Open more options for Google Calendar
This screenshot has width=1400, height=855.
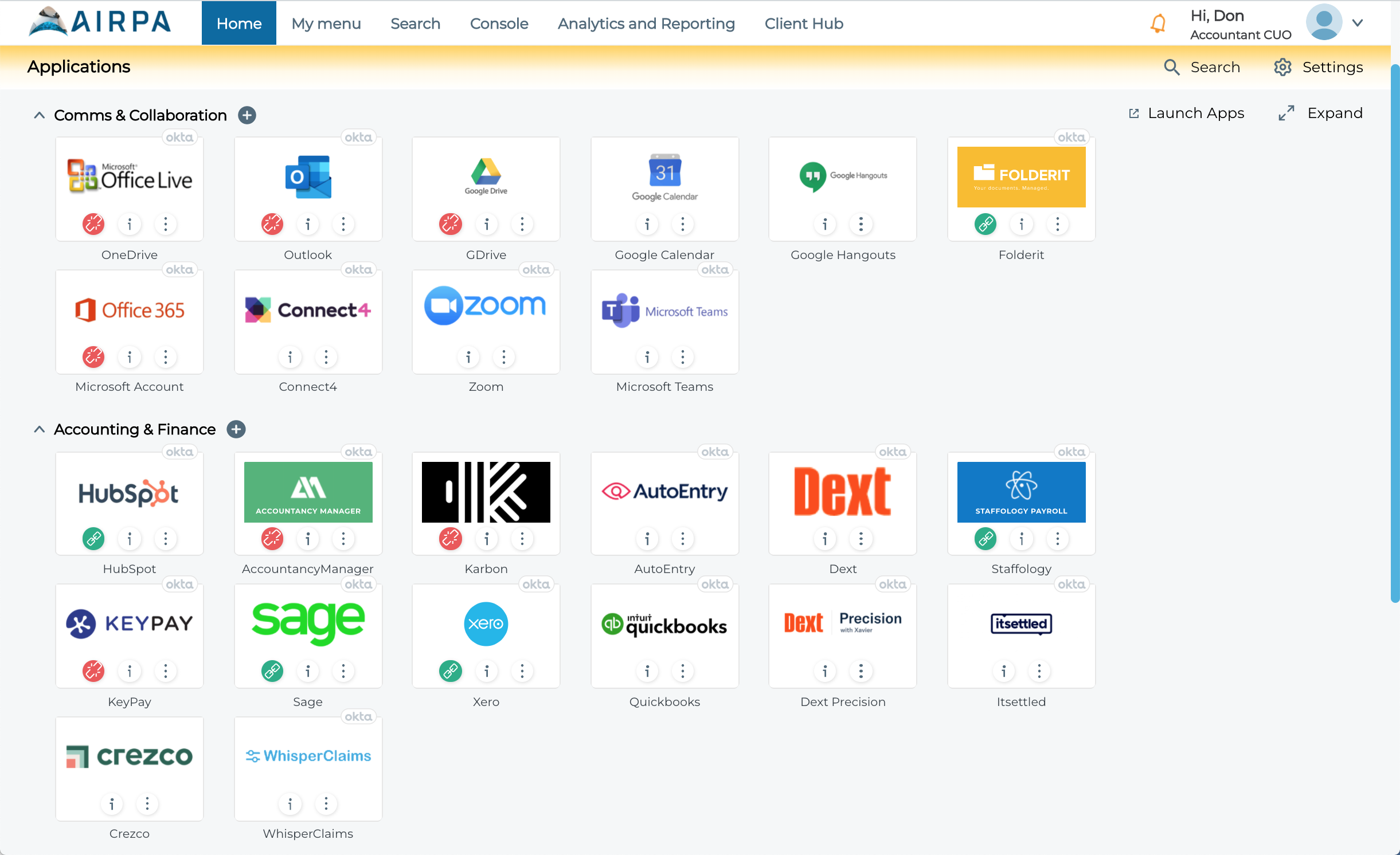683,224
